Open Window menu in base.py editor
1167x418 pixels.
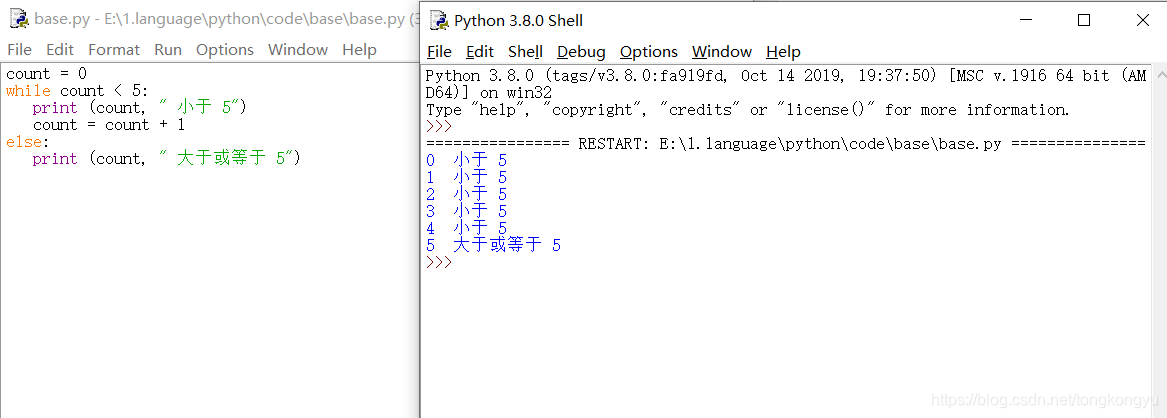tap(298, 50)
